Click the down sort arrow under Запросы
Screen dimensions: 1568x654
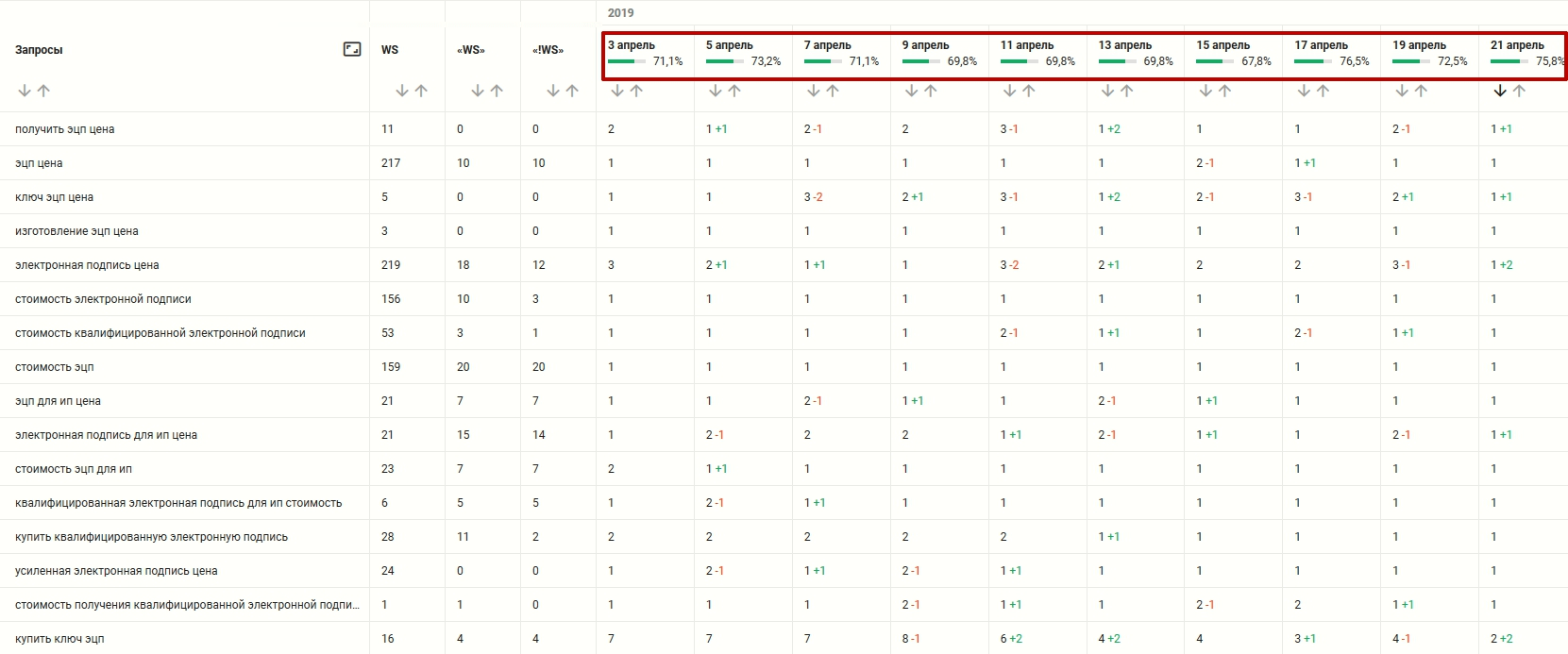click(25, 91)
